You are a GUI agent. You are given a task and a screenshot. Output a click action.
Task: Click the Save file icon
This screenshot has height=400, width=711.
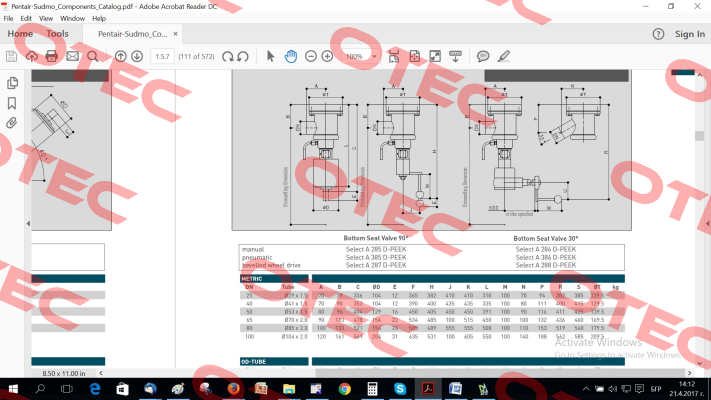tap(11, 56)
